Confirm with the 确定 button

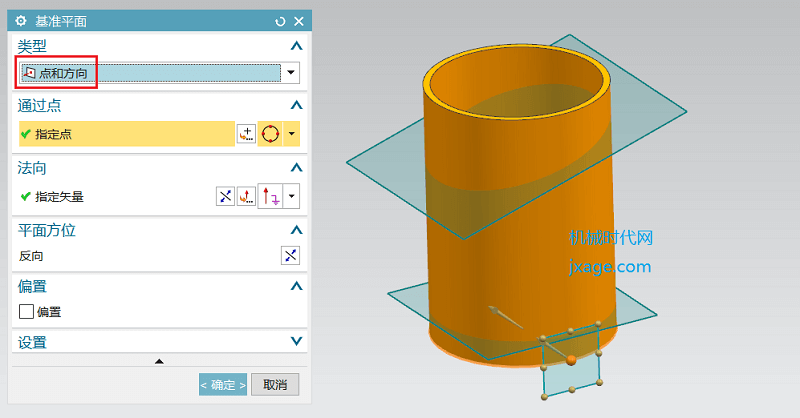click(x=223, y=385)
